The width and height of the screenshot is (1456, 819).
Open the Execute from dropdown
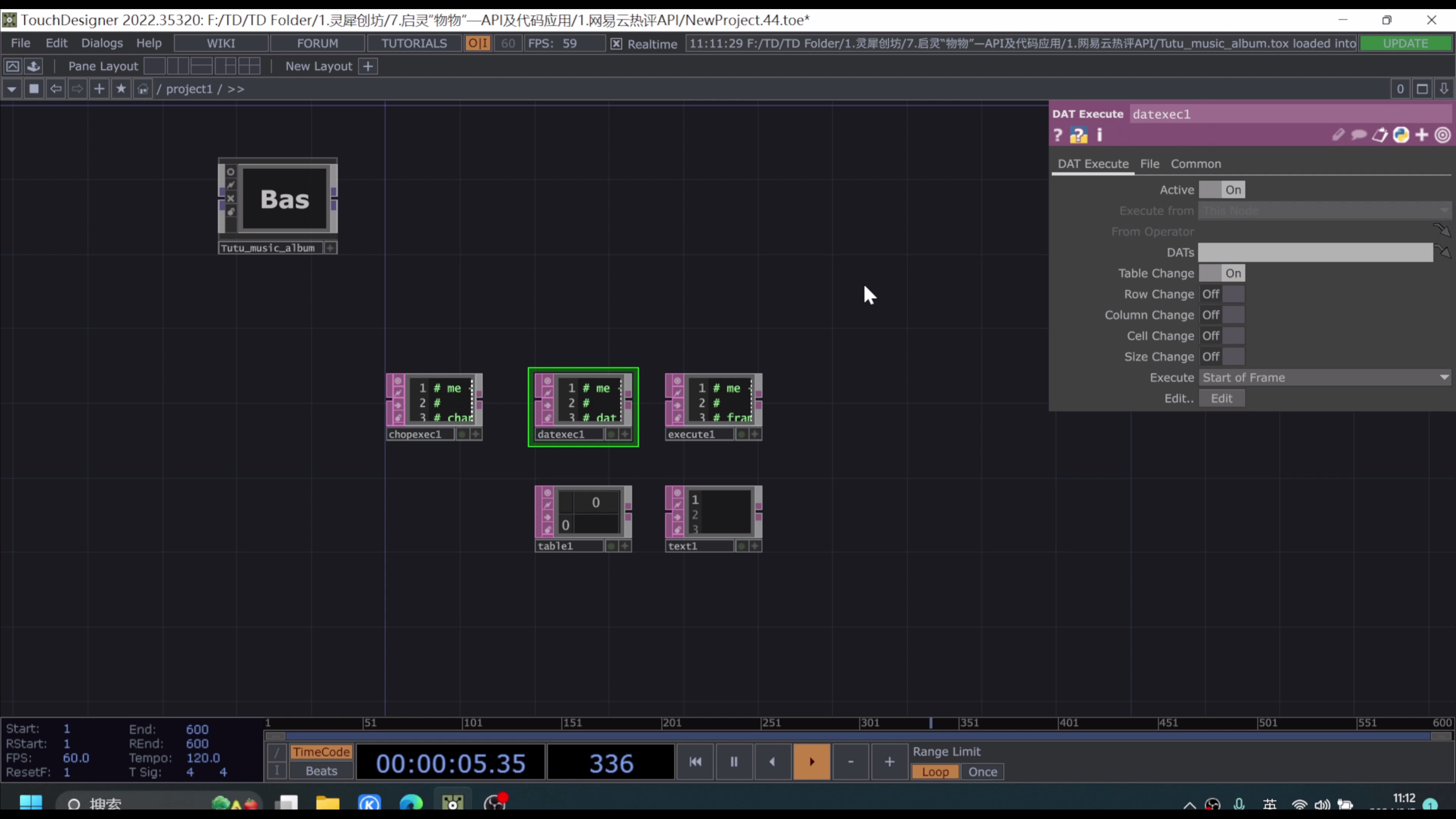tap(1324, 211)
